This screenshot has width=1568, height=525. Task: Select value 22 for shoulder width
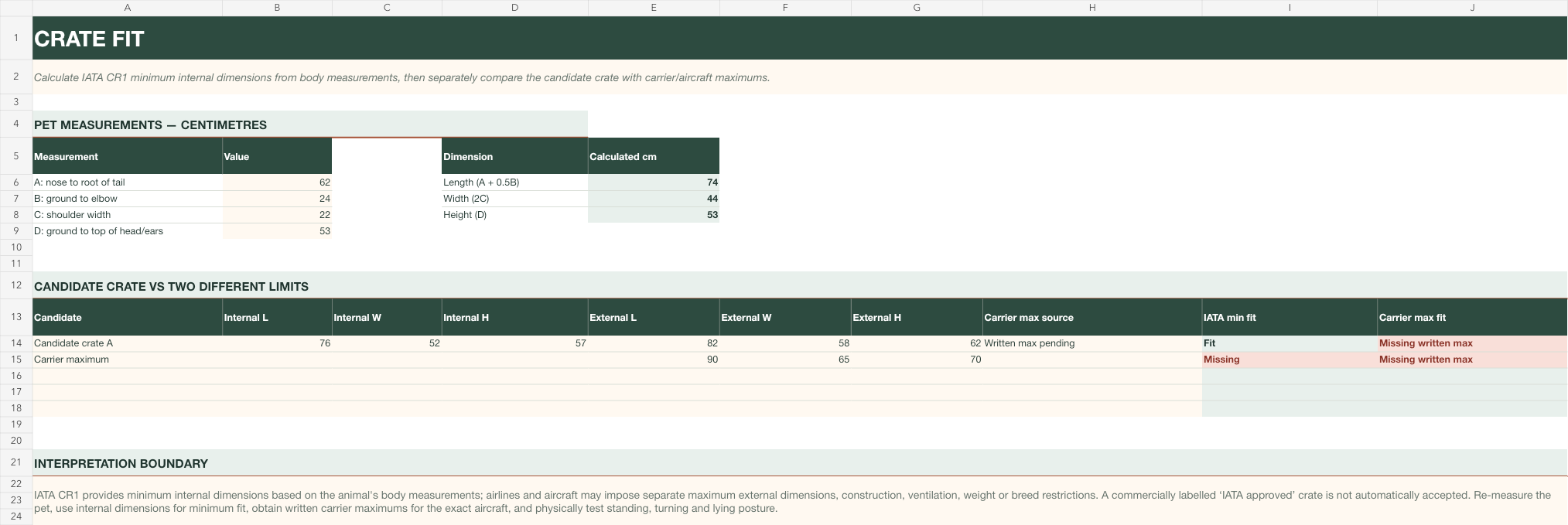pyautogui.click(x=277, y=215)
